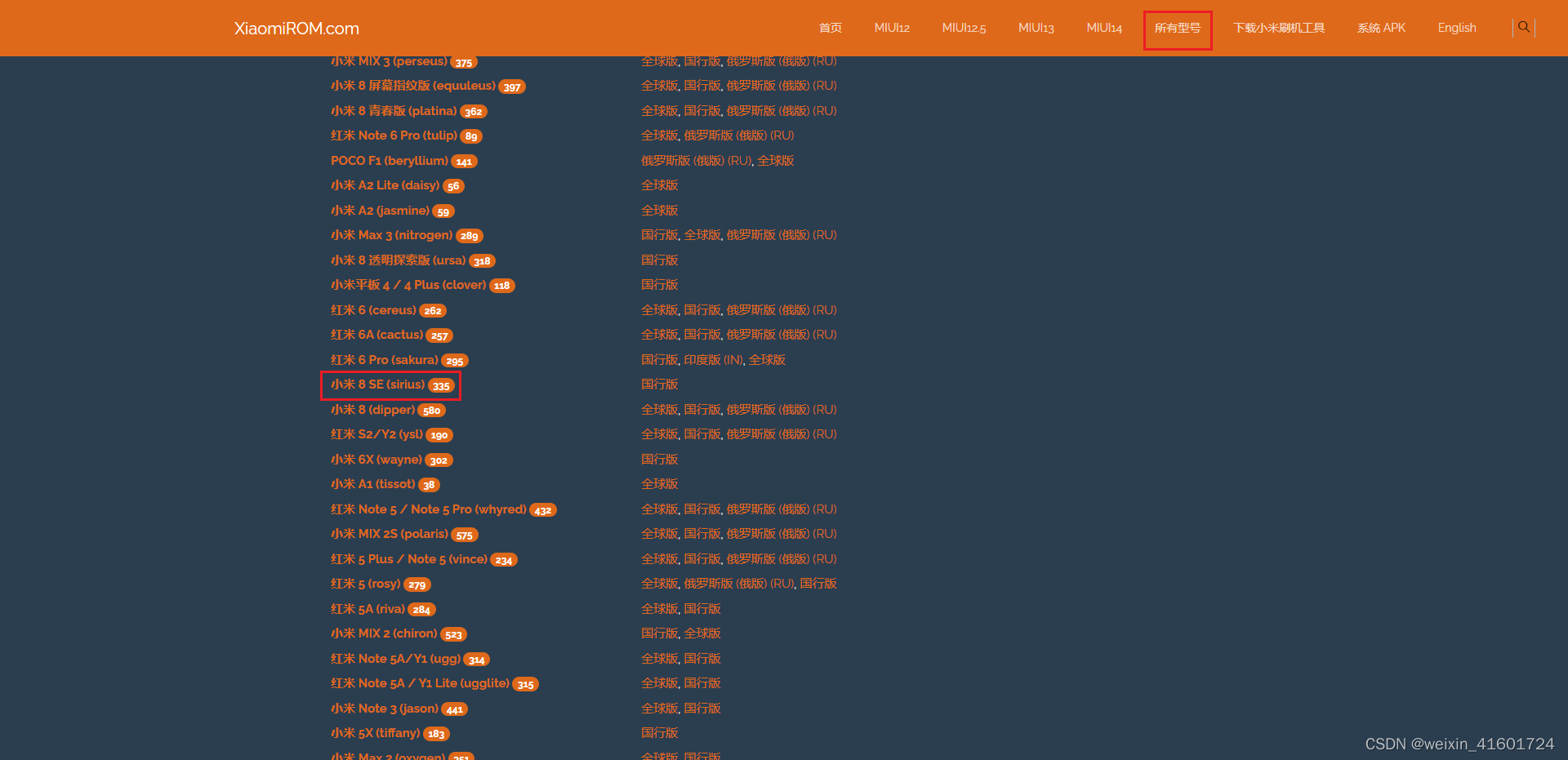This screenshot has width=1568, height=760.
Task: Click 国行版 in the jason row
Action: pos(702,709)
